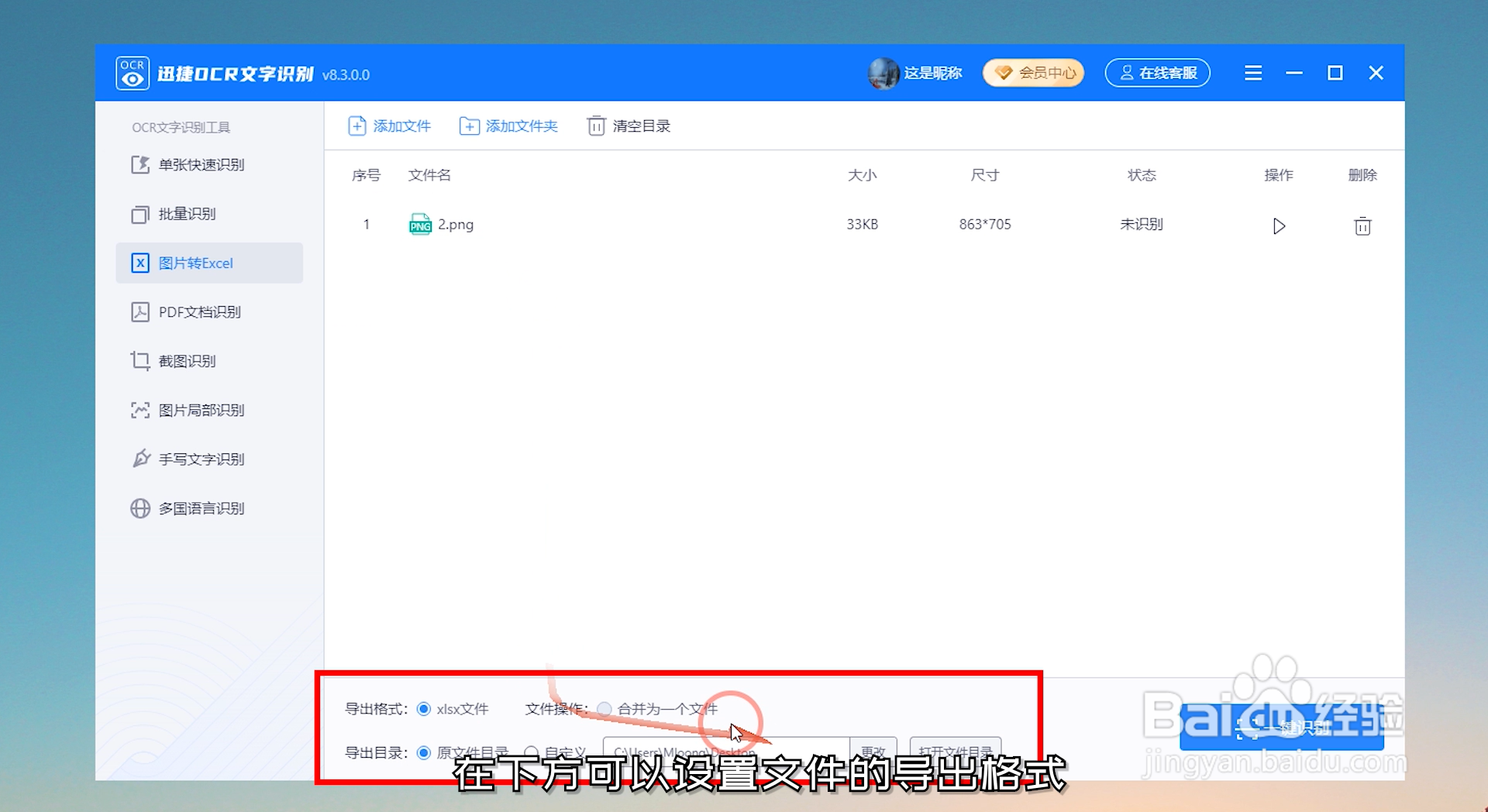The image size is (1488, 812).
Task: Select the 图片转Excel sidebar item
Action: tap(209, 263)
